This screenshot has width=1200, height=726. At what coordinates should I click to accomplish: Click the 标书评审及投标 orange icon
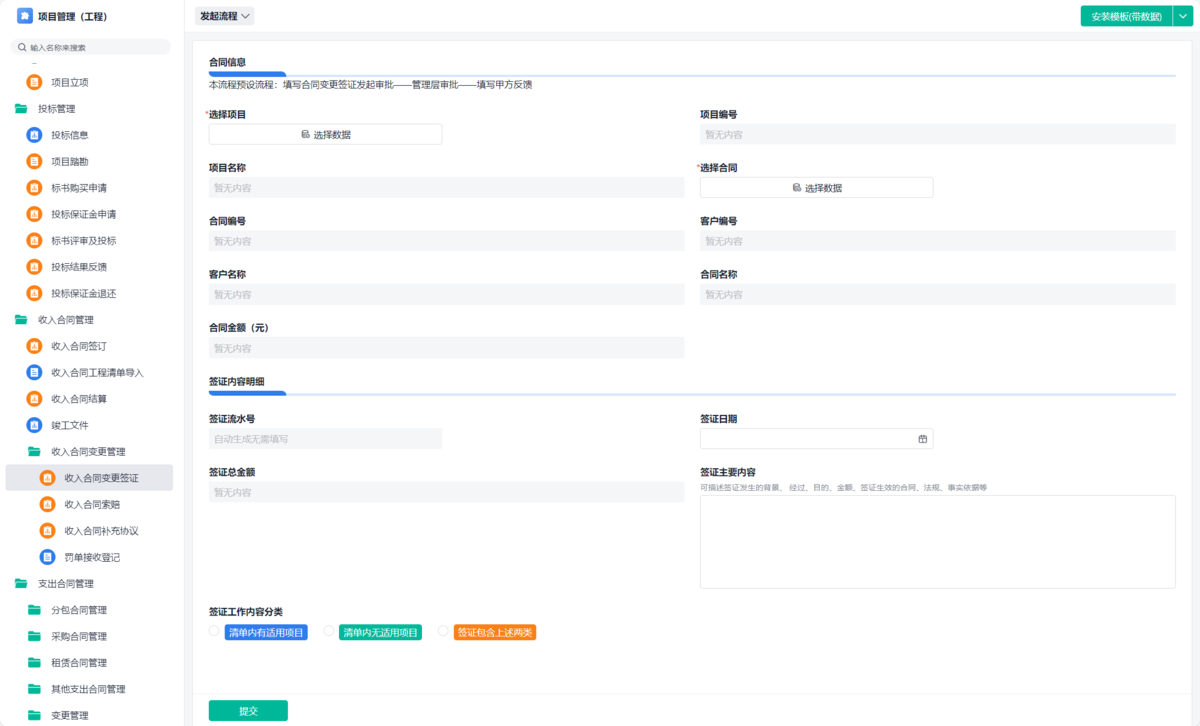tap(35, 241)
